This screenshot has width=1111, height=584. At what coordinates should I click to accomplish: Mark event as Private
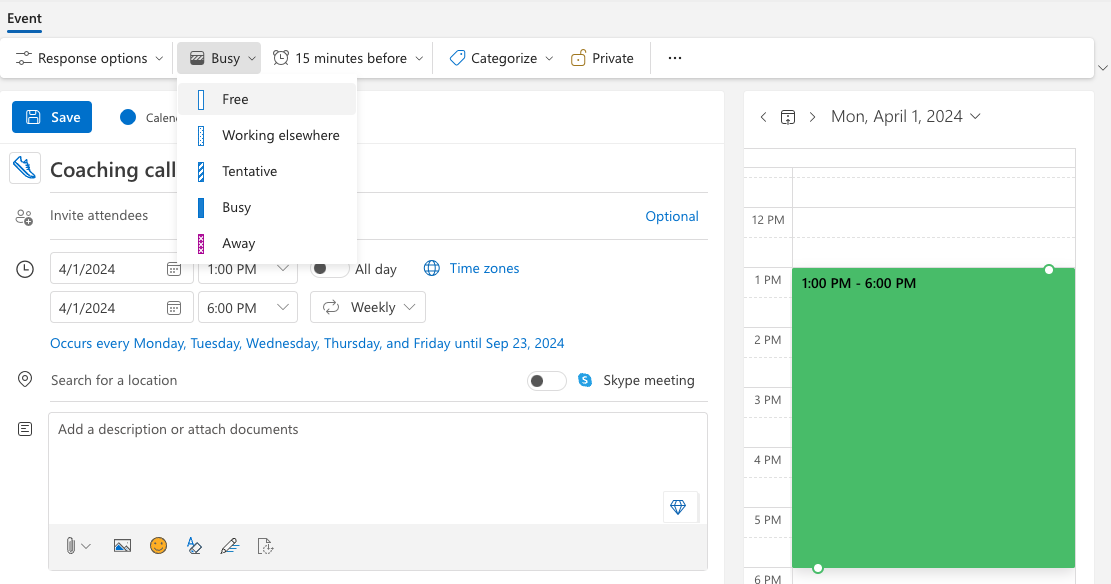click(x=602, y=58)
